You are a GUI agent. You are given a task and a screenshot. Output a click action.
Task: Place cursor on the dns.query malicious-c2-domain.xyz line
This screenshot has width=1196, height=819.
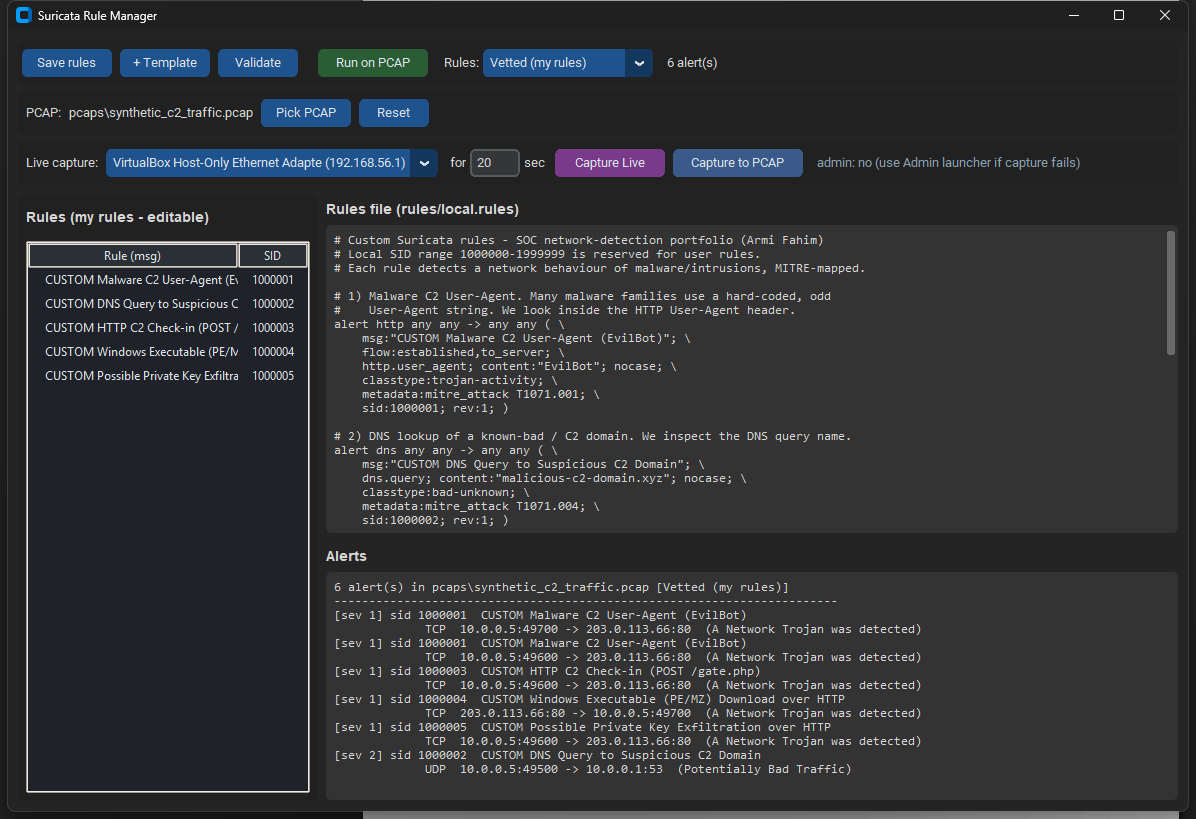(554, 479)
